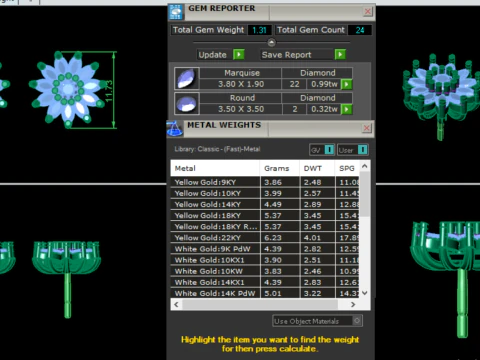Click green arrow on Marquise diamond row
The image size is (480, 360).
pos(347,84)
